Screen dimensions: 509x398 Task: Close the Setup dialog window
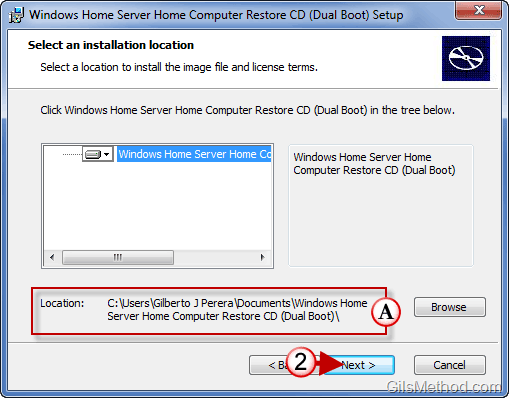[479, 10]
